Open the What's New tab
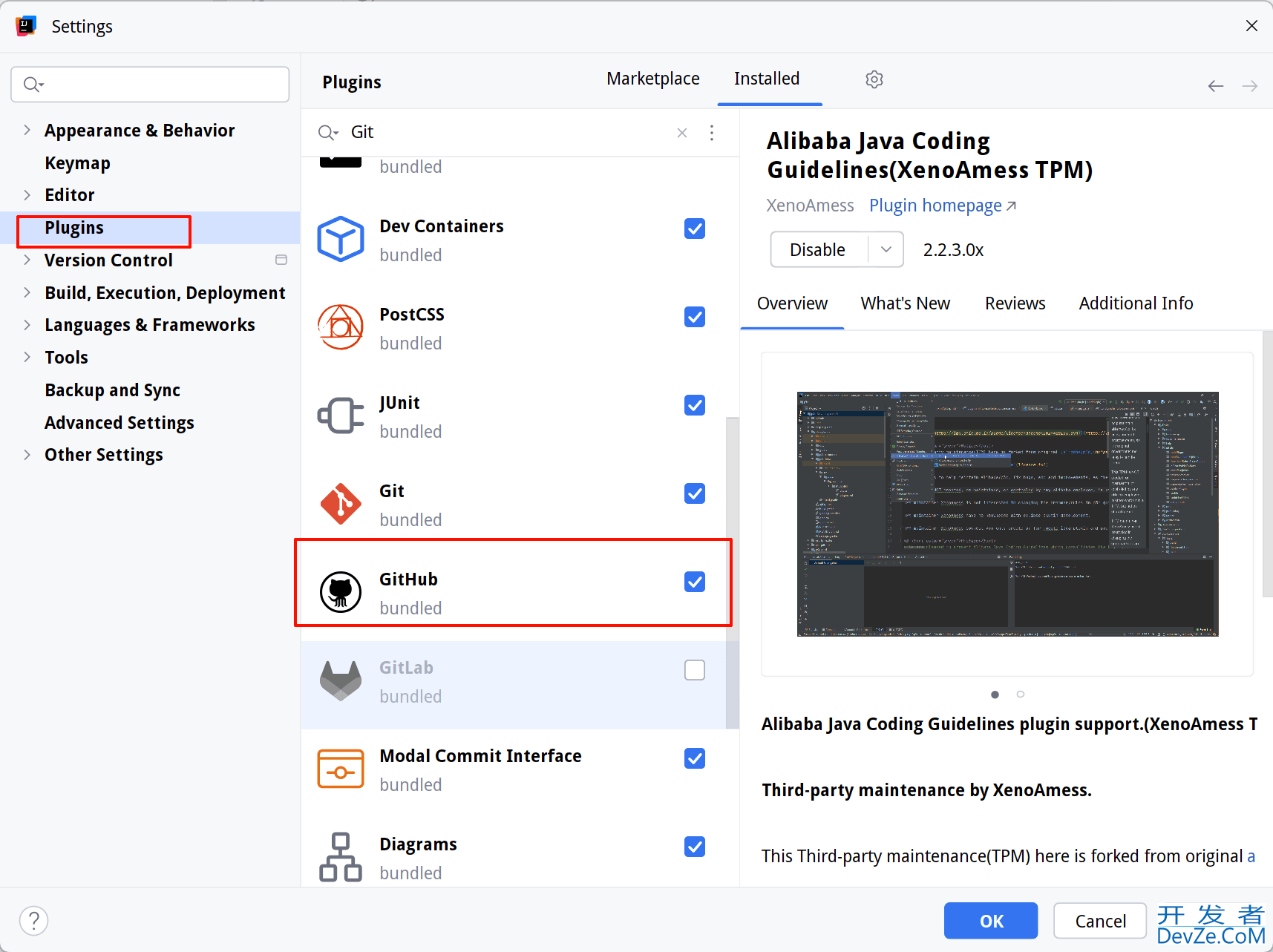The image size is (1273, 952). point(906,303)
